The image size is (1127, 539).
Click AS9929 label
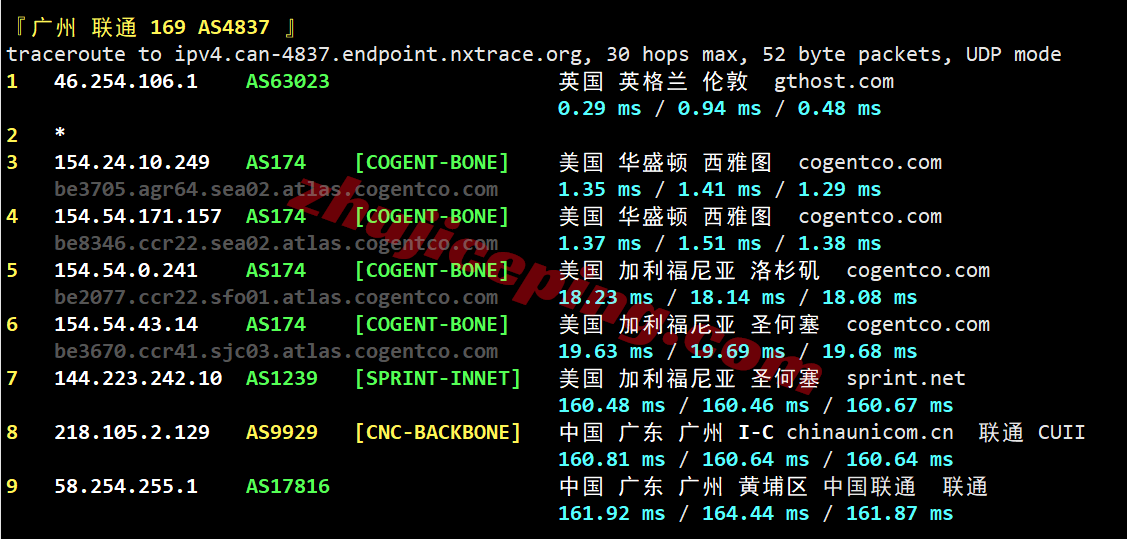[282, 432]
